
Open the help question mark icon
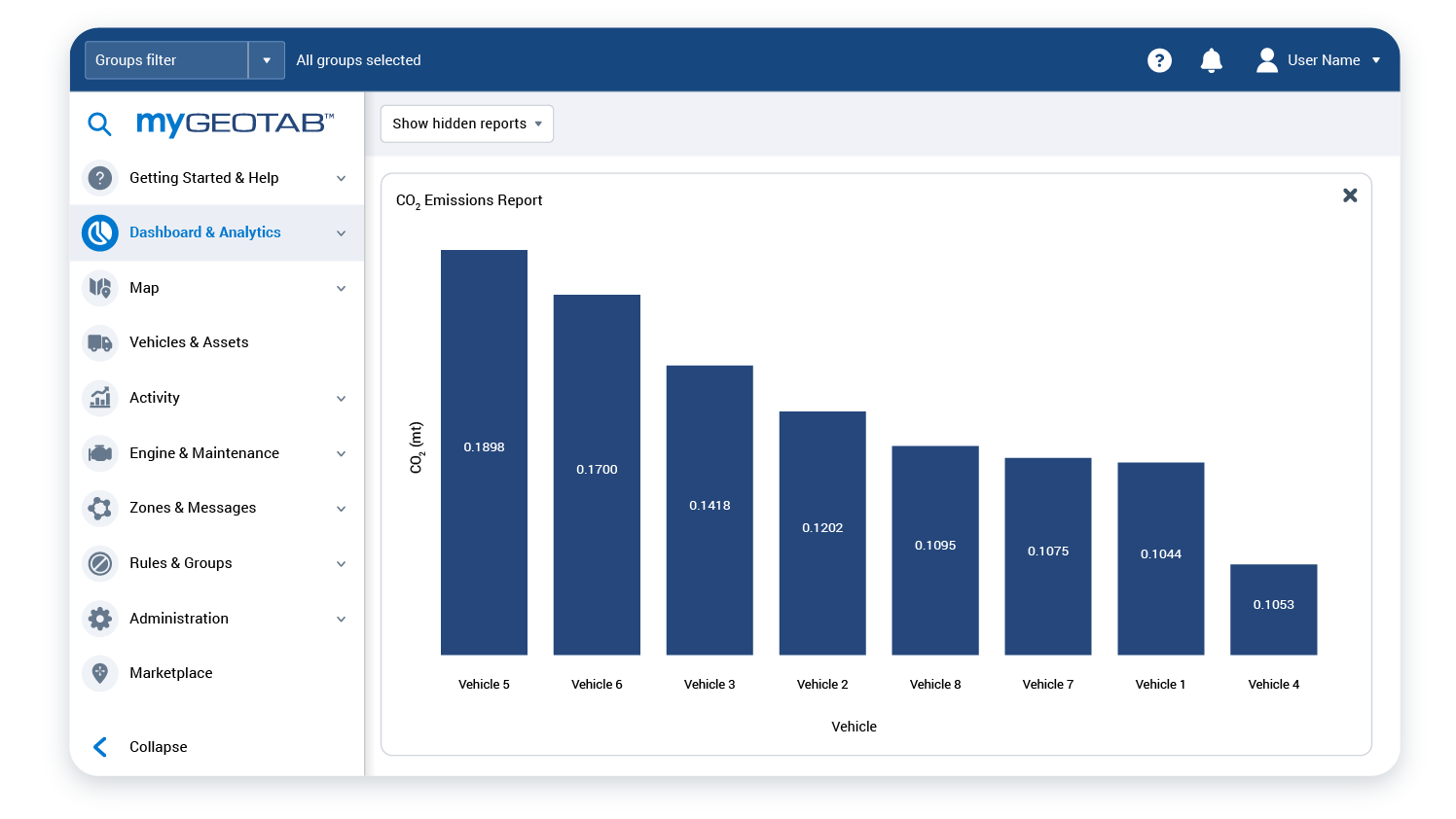click(1159, 60)
